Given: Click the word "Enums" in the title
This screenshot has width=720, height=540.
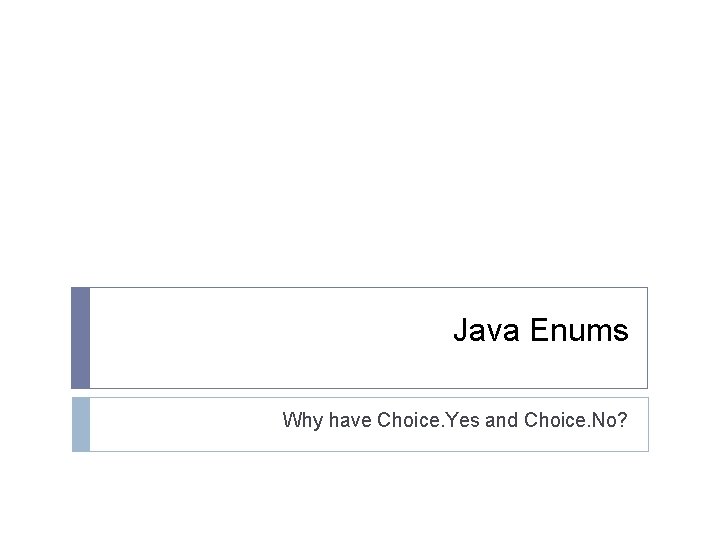Looking at the screenshot, I should click(579, 330).
